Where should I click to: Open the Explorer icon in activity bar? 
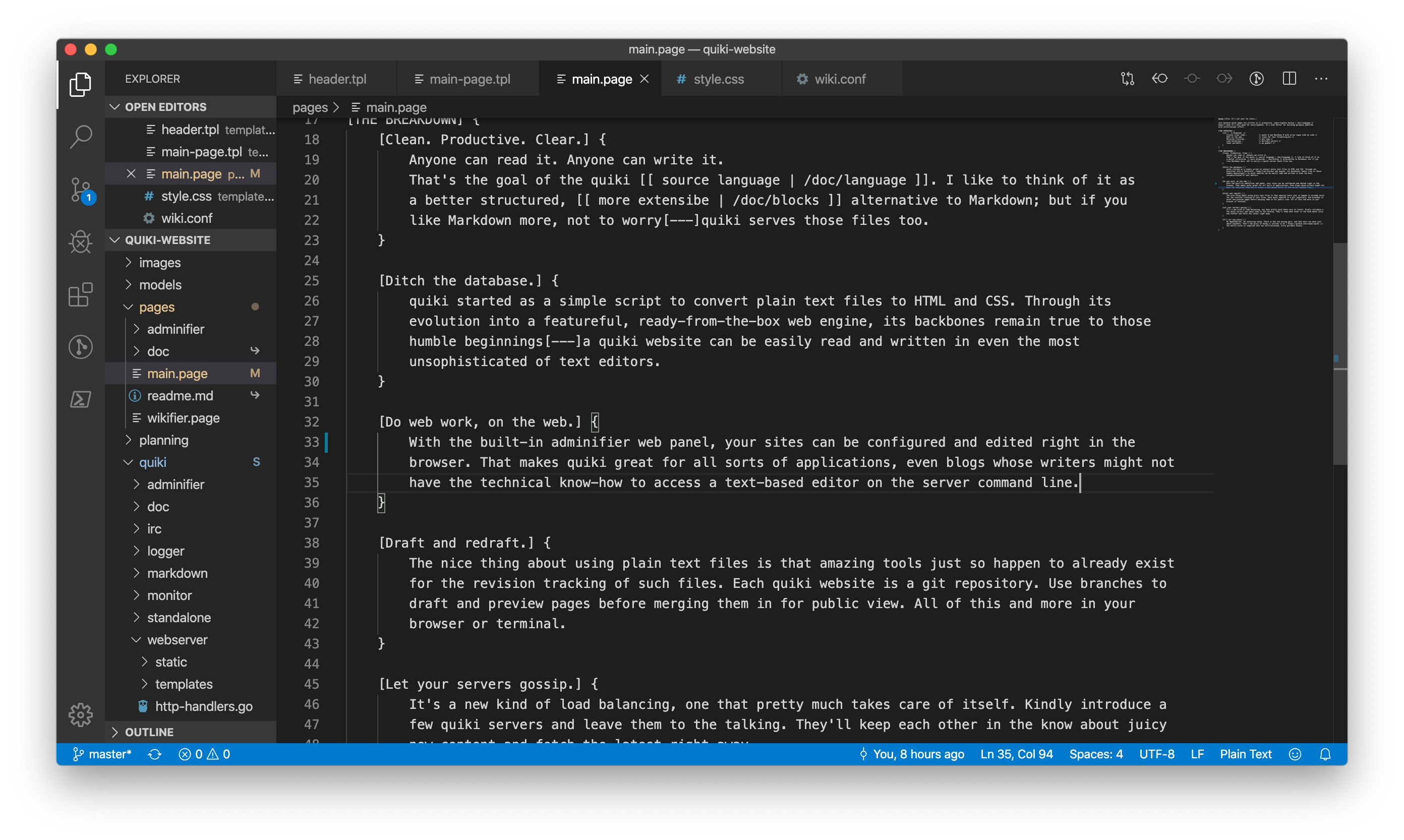point(80,79)
